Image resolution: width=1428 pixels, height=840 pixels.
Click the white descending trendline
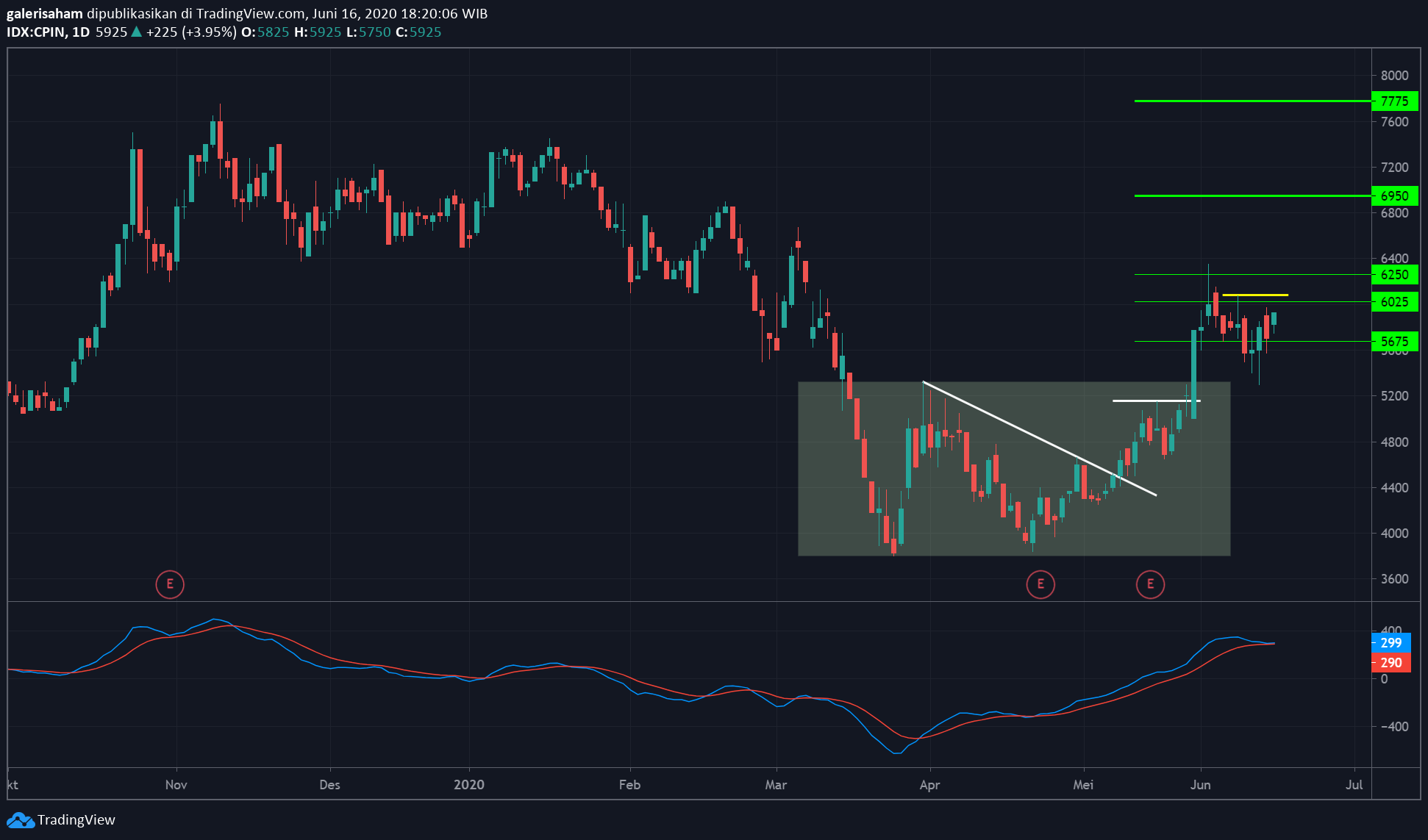point(1040,439)
